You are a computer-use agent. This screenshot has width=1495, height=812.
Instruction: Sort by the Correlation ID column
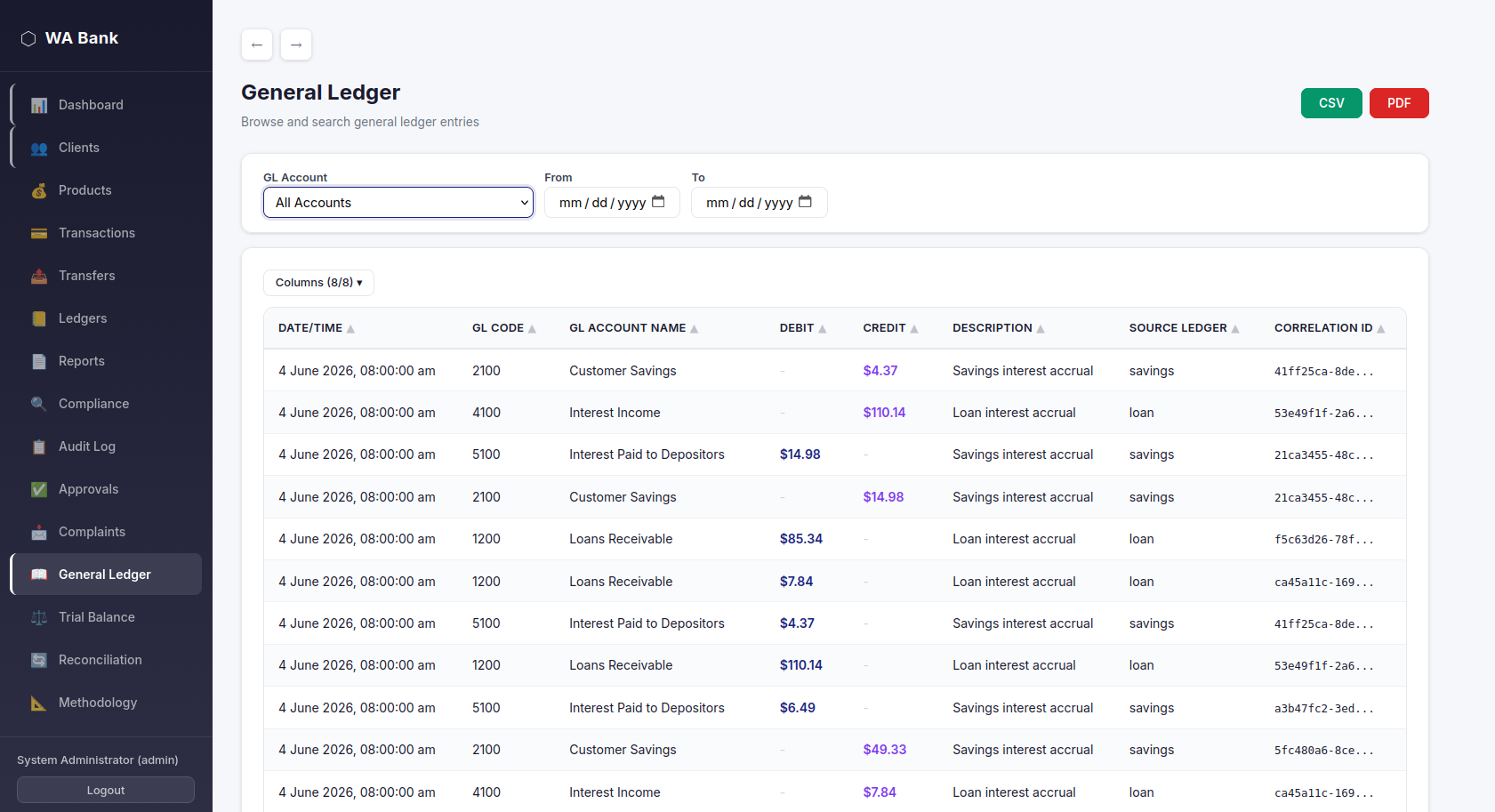coord(1330,328)
